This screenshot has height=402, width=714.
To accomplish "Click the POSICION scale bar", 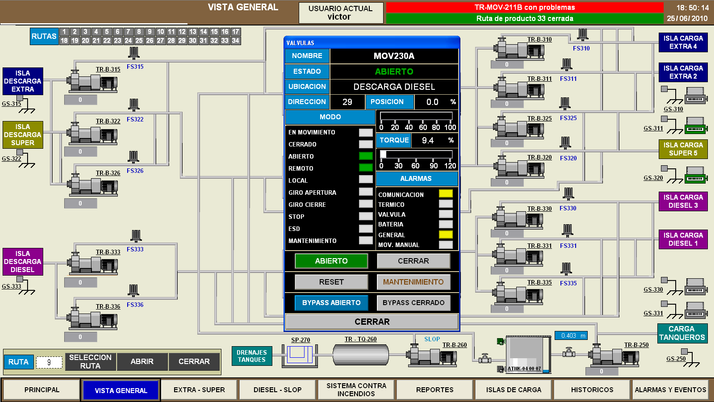I will tap(417, 116).
